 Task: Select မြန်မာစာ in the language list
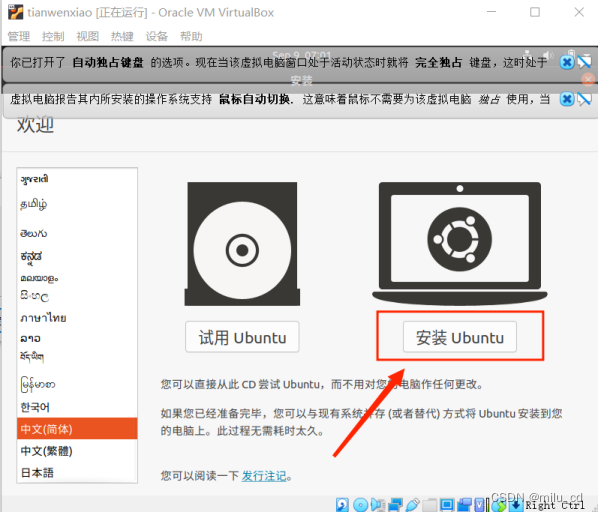77,384
